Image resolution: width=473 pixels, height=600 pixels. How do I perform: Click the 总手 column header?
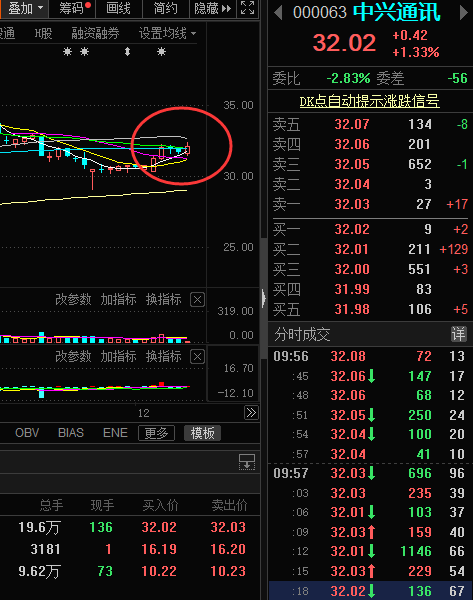51,505
